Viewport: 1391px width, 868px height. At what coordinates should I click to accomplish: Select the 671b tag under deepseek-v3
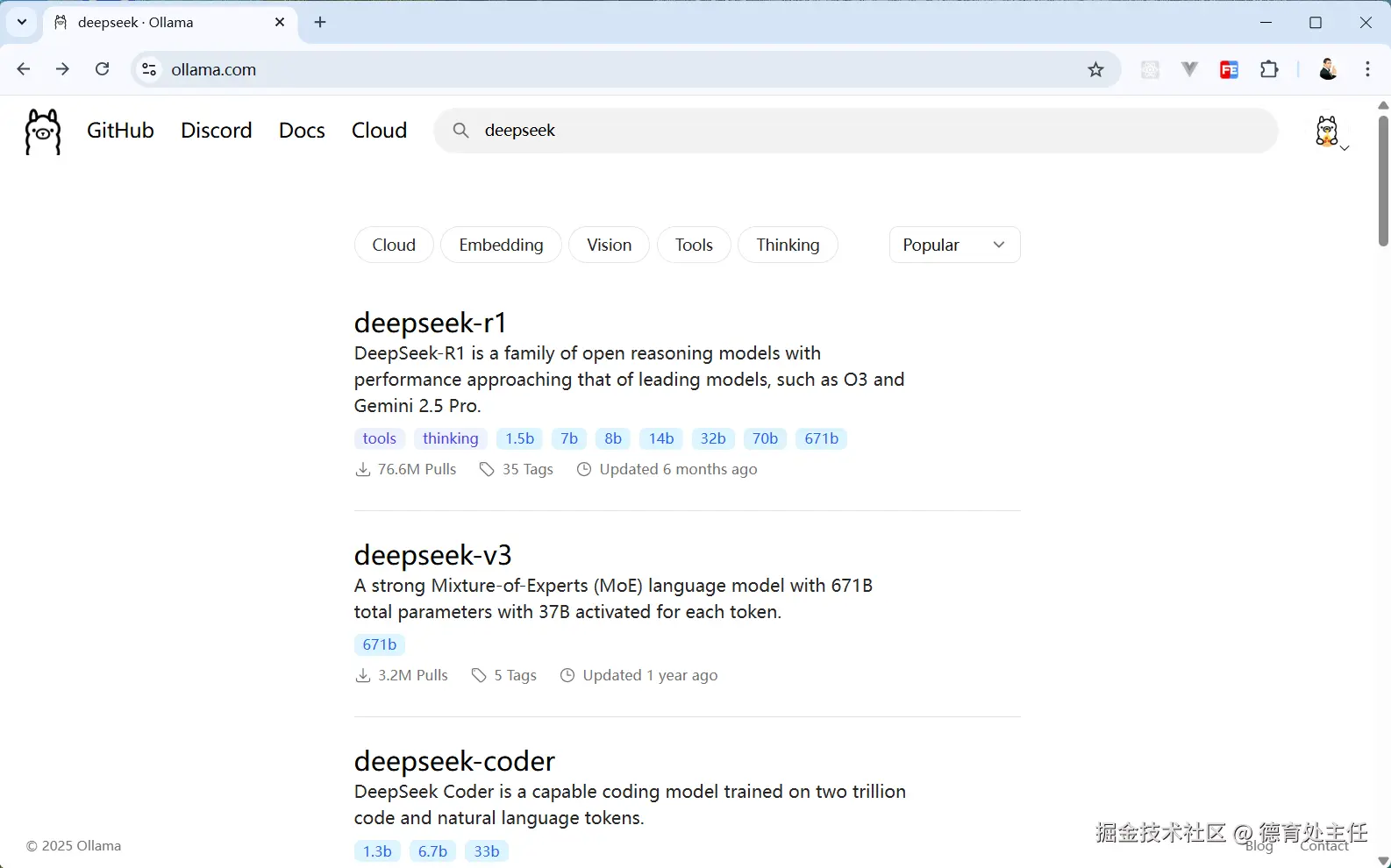pyautogui.click(x=380, y=644)
